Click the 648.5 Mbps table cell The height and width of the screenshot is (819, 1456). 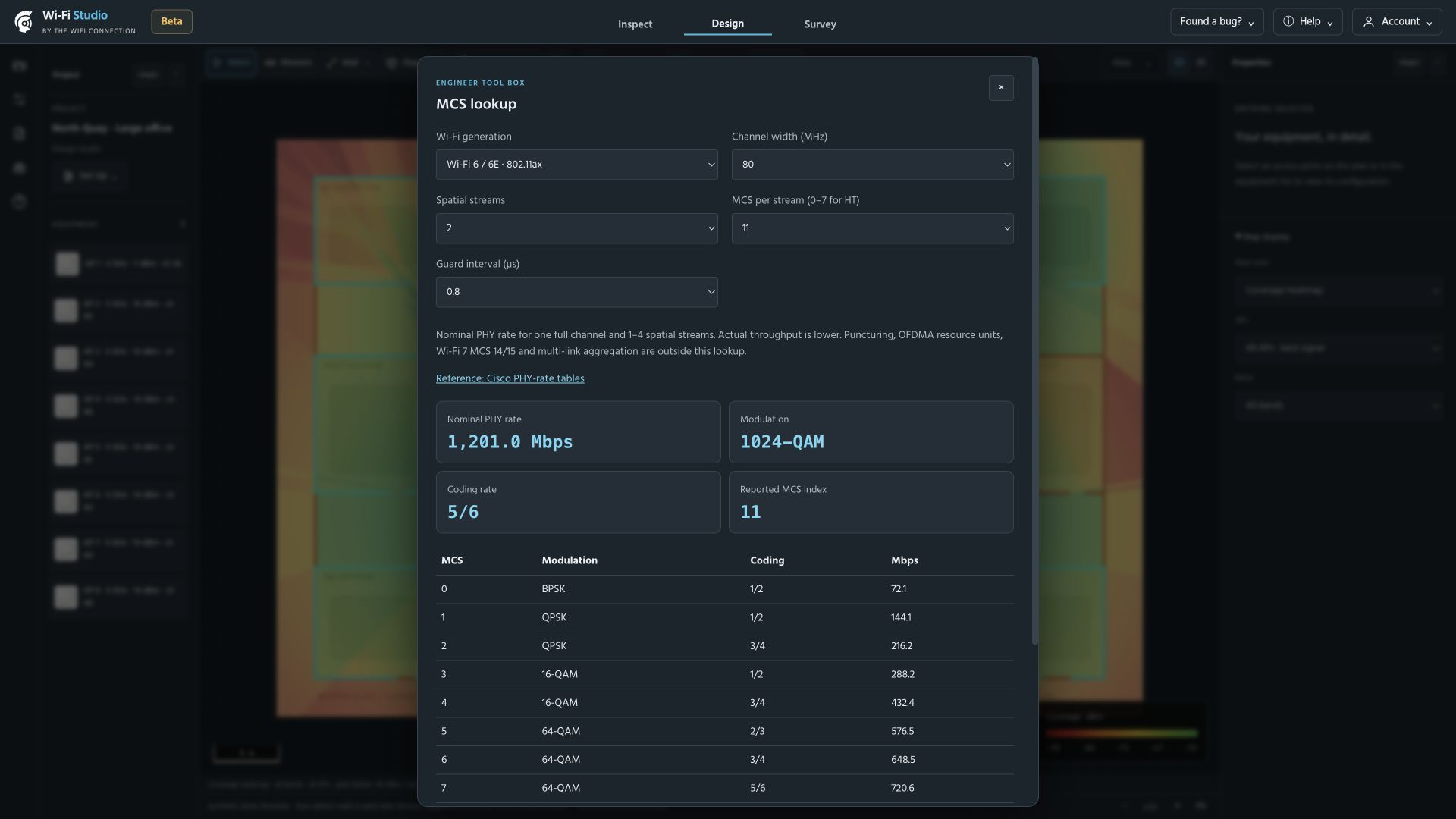[902, 760]
